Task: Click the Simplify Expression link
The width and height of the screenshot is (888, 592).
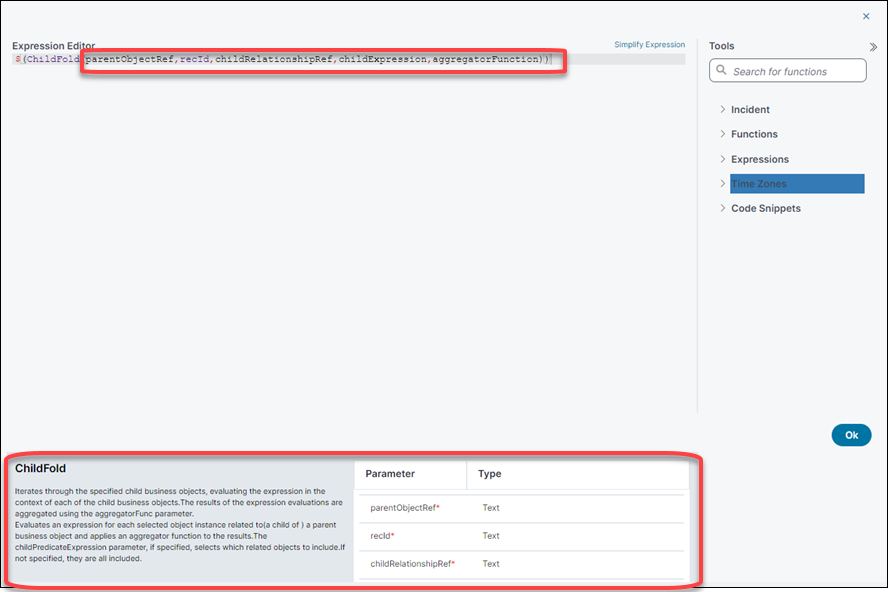Action: (649, 45)
